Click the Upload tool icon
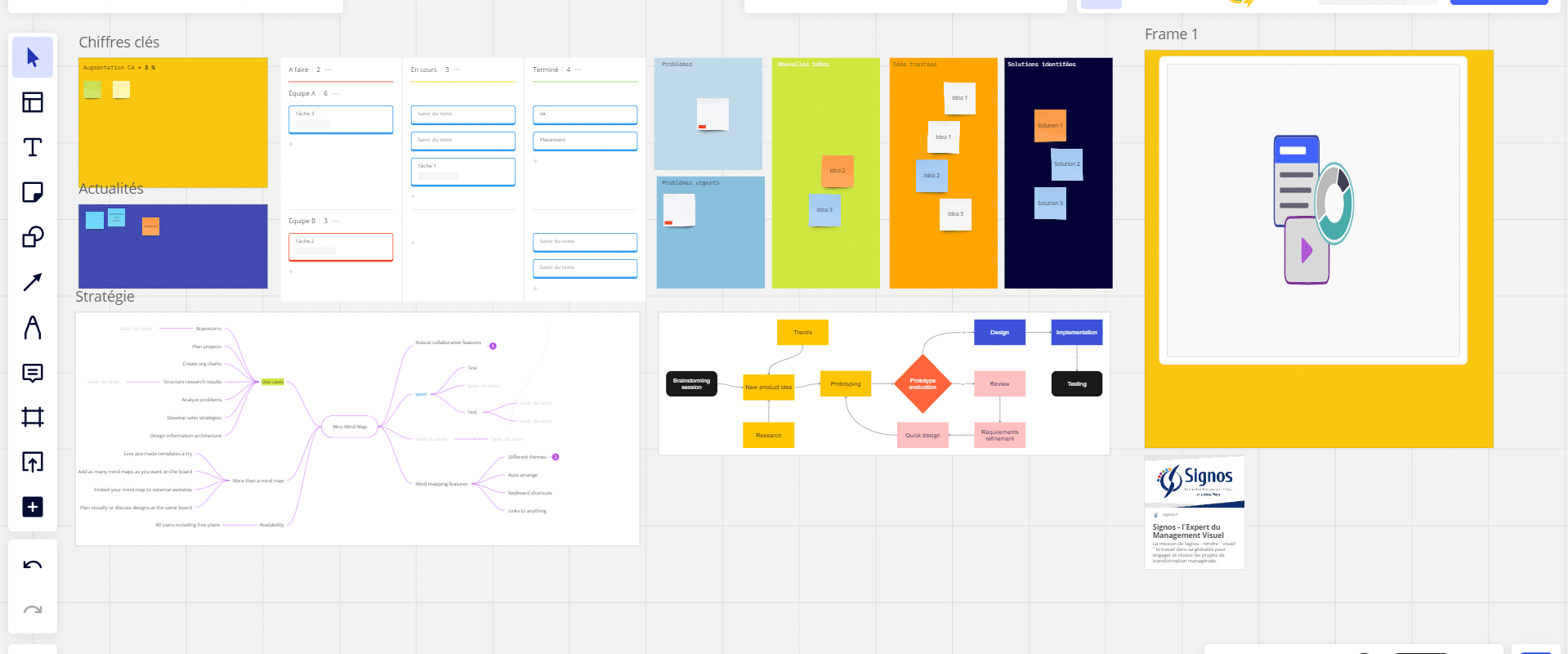 (33, 462)
